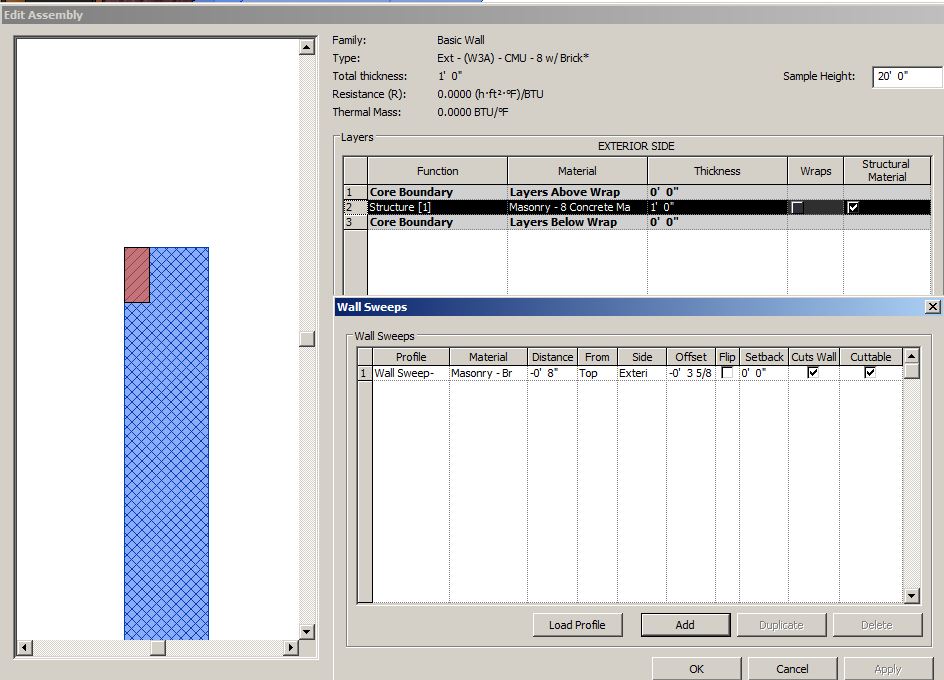Toggle Wraps checkbox for Structure [1] layer
This screenshot has width=944, height=680.
(797, 207)
